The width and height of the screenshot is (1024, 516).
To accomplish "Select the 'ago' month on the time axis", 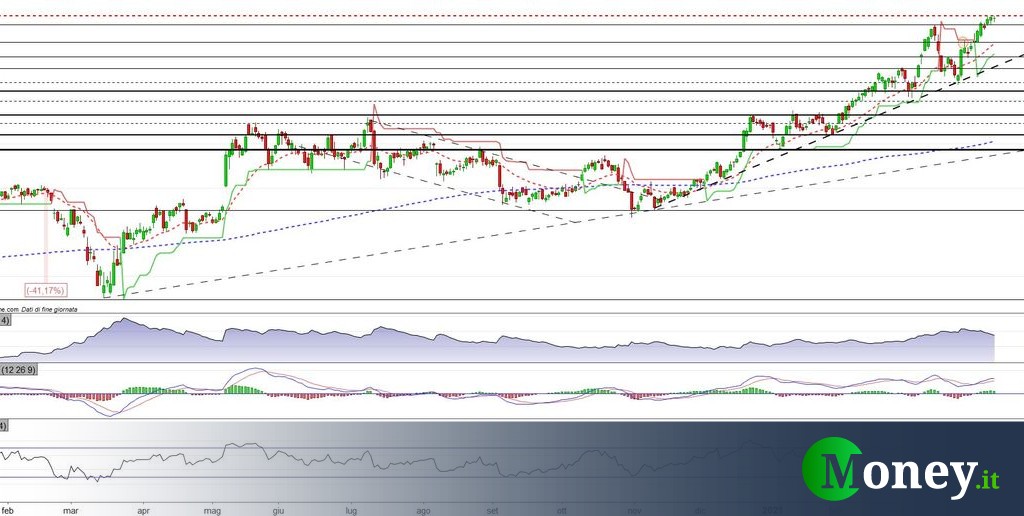I will click(423, 508).
